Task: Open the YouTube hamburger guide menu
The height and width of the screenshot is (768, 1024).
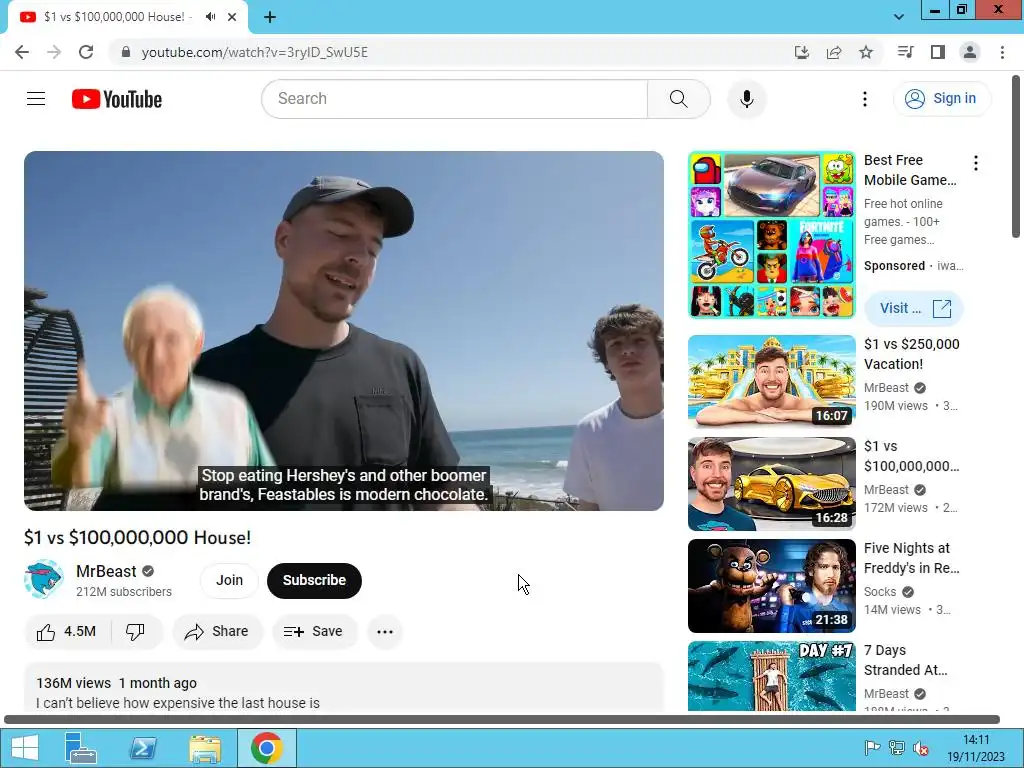Action: (x=36, y=99)
